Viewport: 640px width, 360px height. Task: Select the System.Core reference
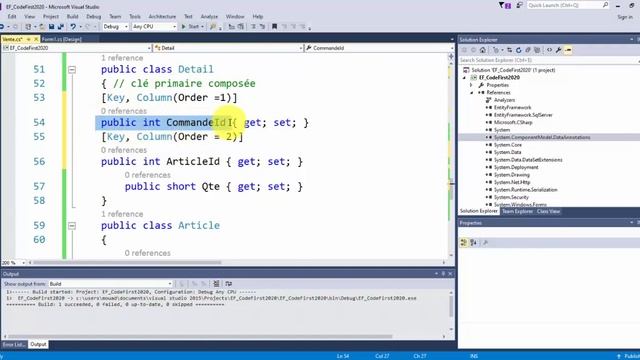pos(508,145)
